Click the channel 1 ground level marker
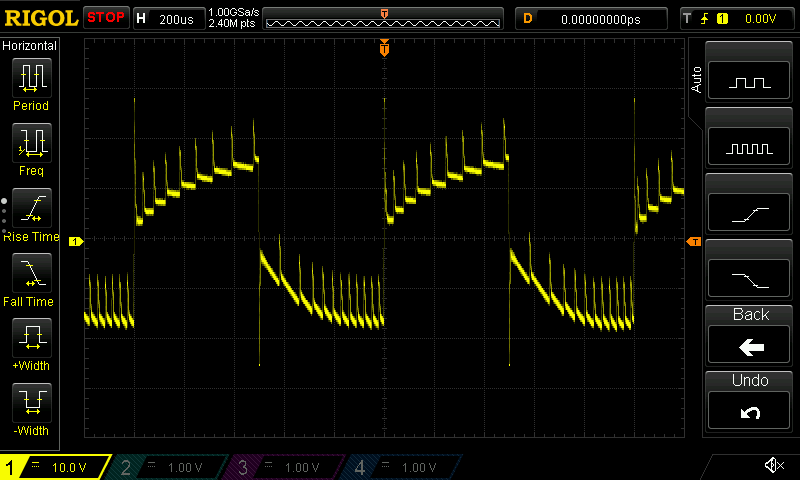Viewport: 800px width, 480px height. pyautogui.click(x=76, y=241)
